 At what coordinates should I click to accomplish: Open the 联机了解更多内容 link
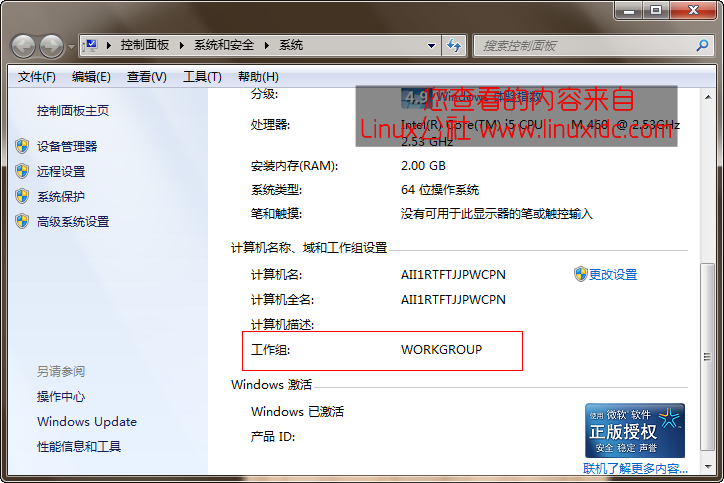(x=635, y=468)
